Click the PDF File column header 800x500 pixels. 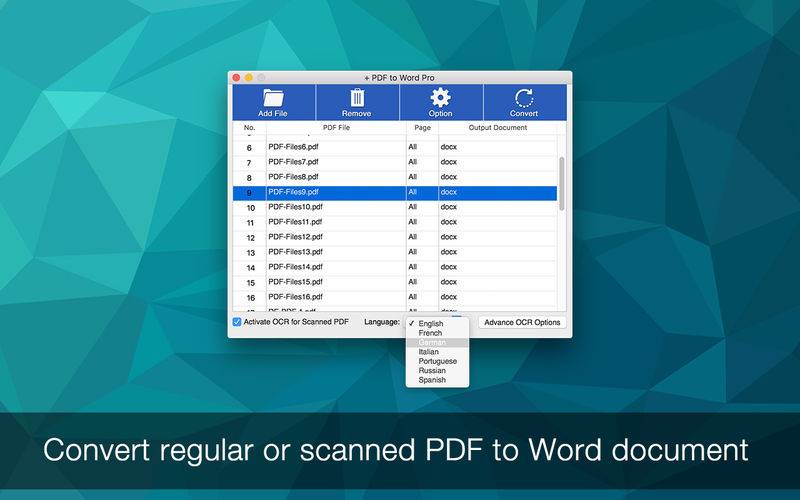336,128
